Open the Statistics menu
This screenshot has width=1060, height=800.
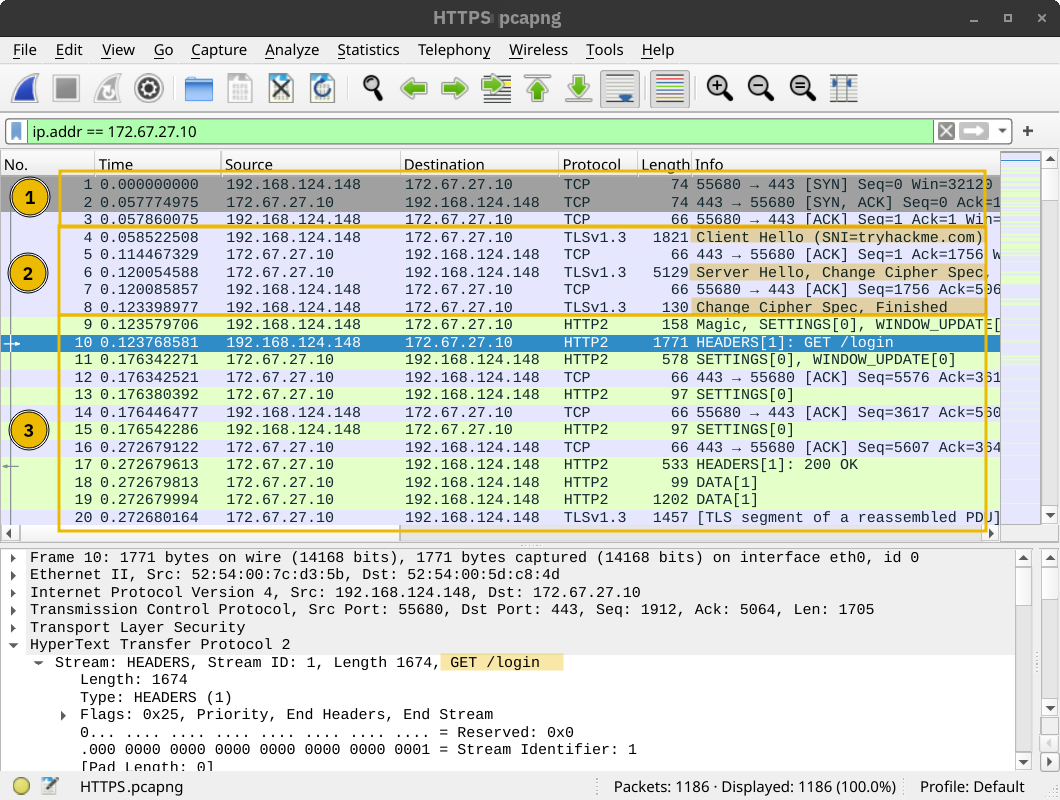point(368,50)
